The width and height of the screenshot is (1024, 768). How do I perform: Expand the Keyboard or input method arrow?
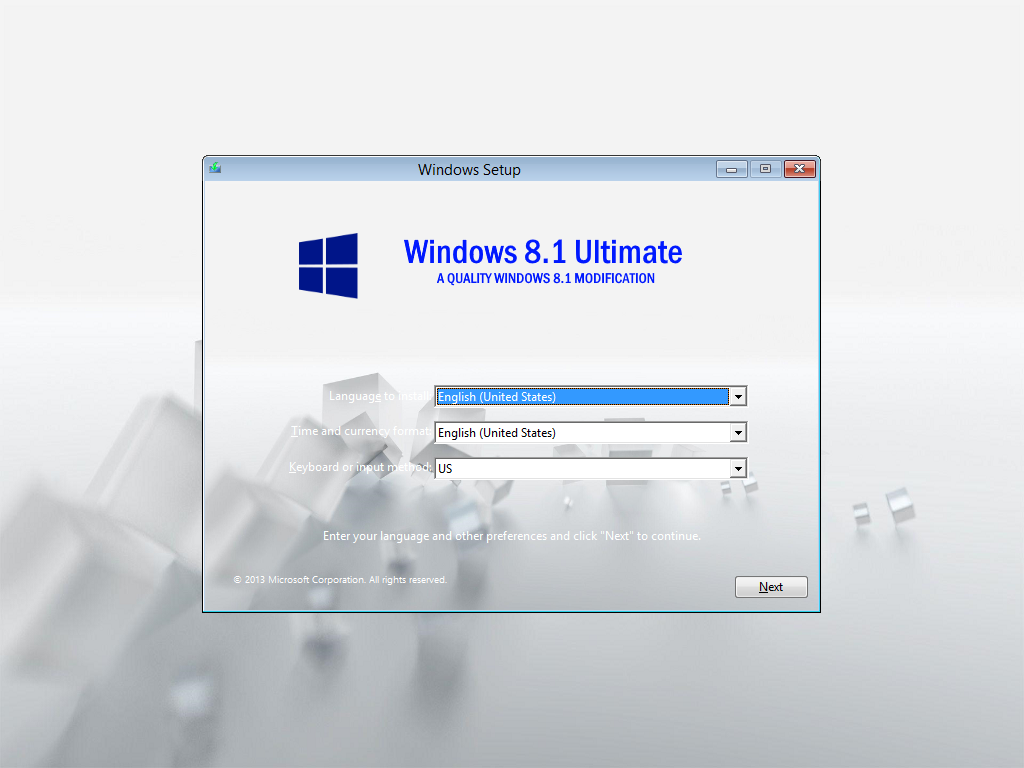click(738, 468)
